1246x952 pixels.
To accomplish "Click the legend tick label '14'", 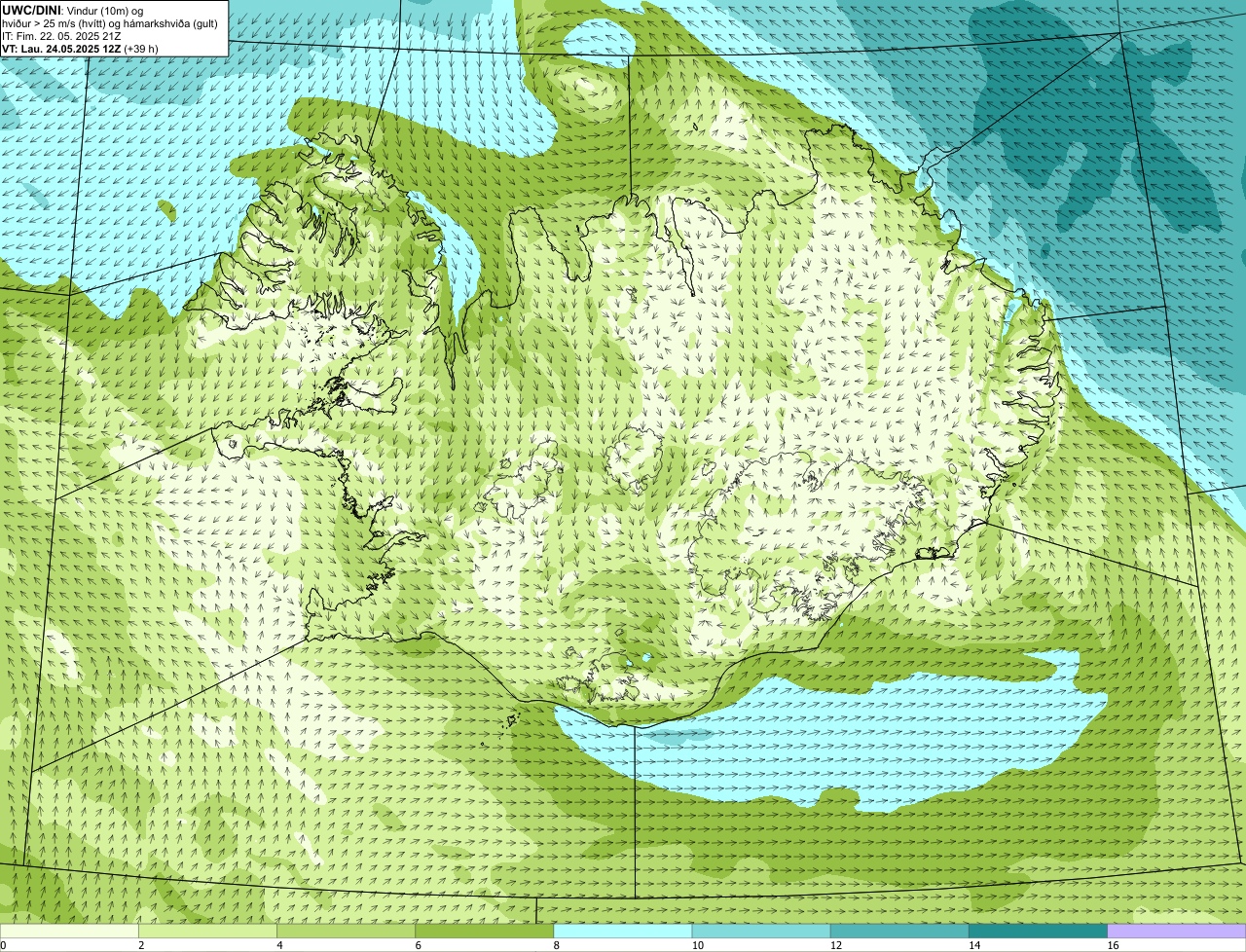I will [x=974, y=945].
